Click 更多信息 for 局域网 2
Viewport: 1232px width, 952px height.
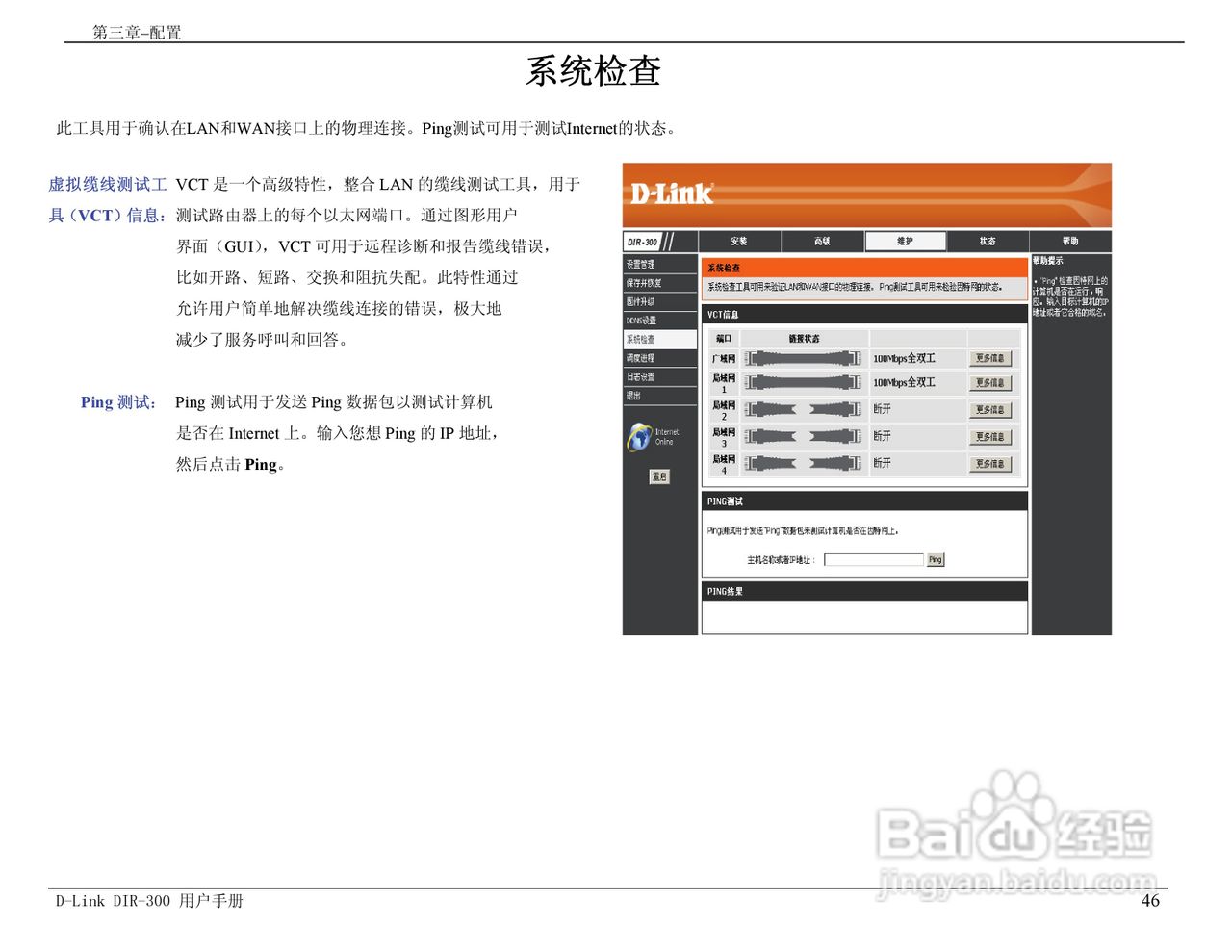(990, 409)
